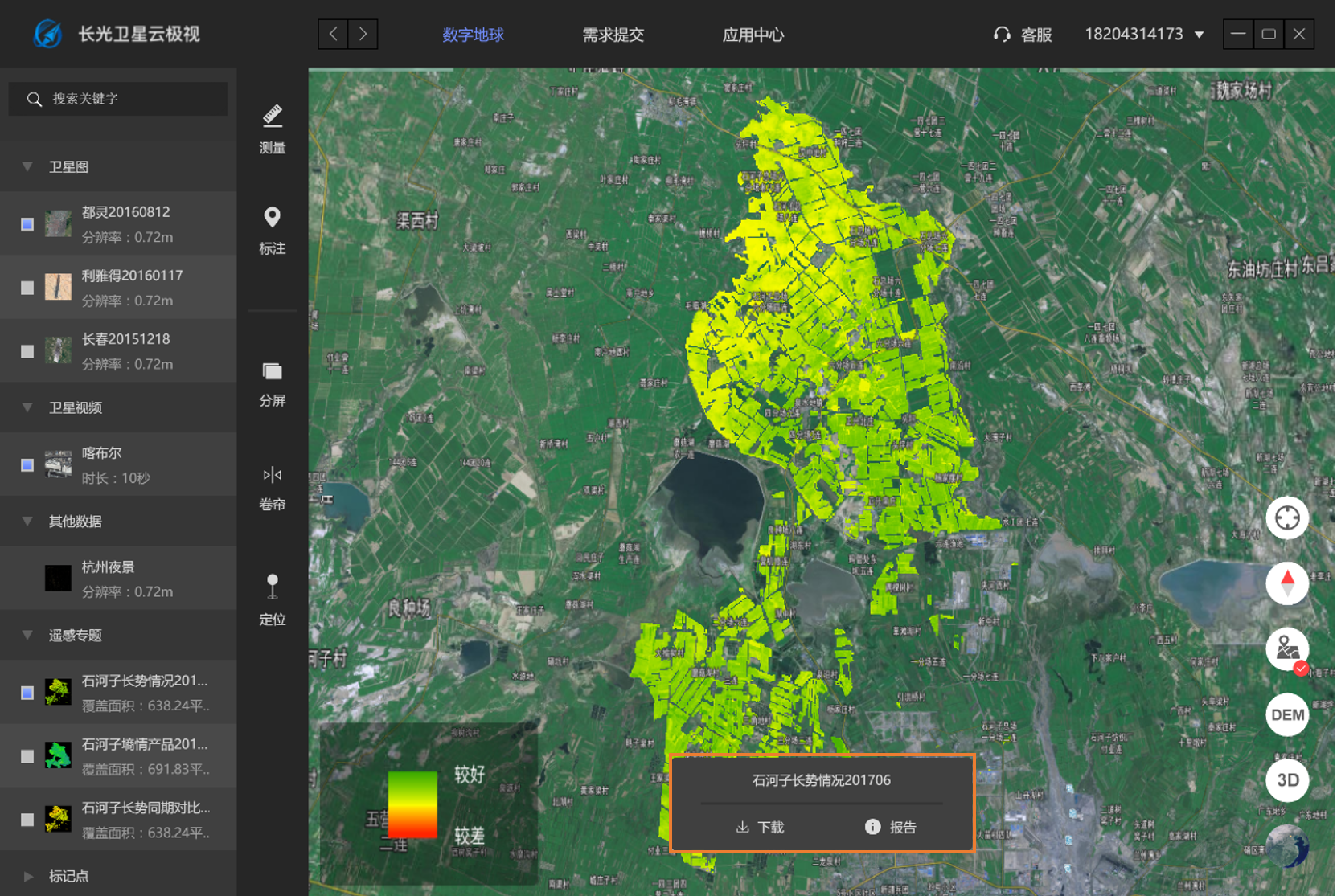This screenshot has height=896, width=1337.
Task: Click the 下载 download button
Action: pos(760,827)
